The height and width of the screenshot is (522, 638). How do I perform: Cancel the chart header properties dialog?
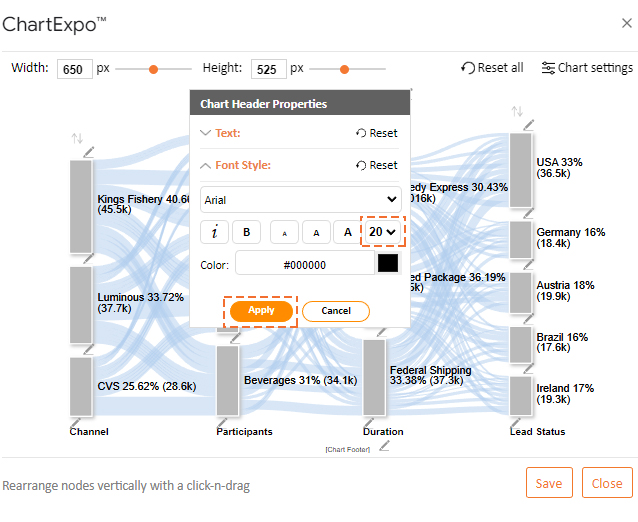tap(336, 311)
